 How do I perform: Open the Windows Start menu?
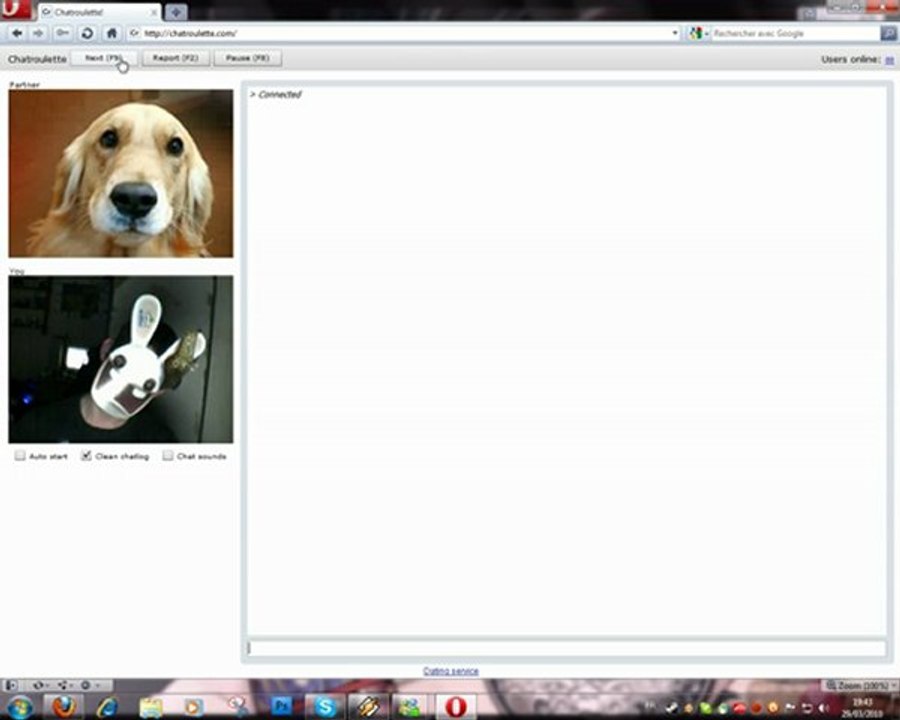19,707
